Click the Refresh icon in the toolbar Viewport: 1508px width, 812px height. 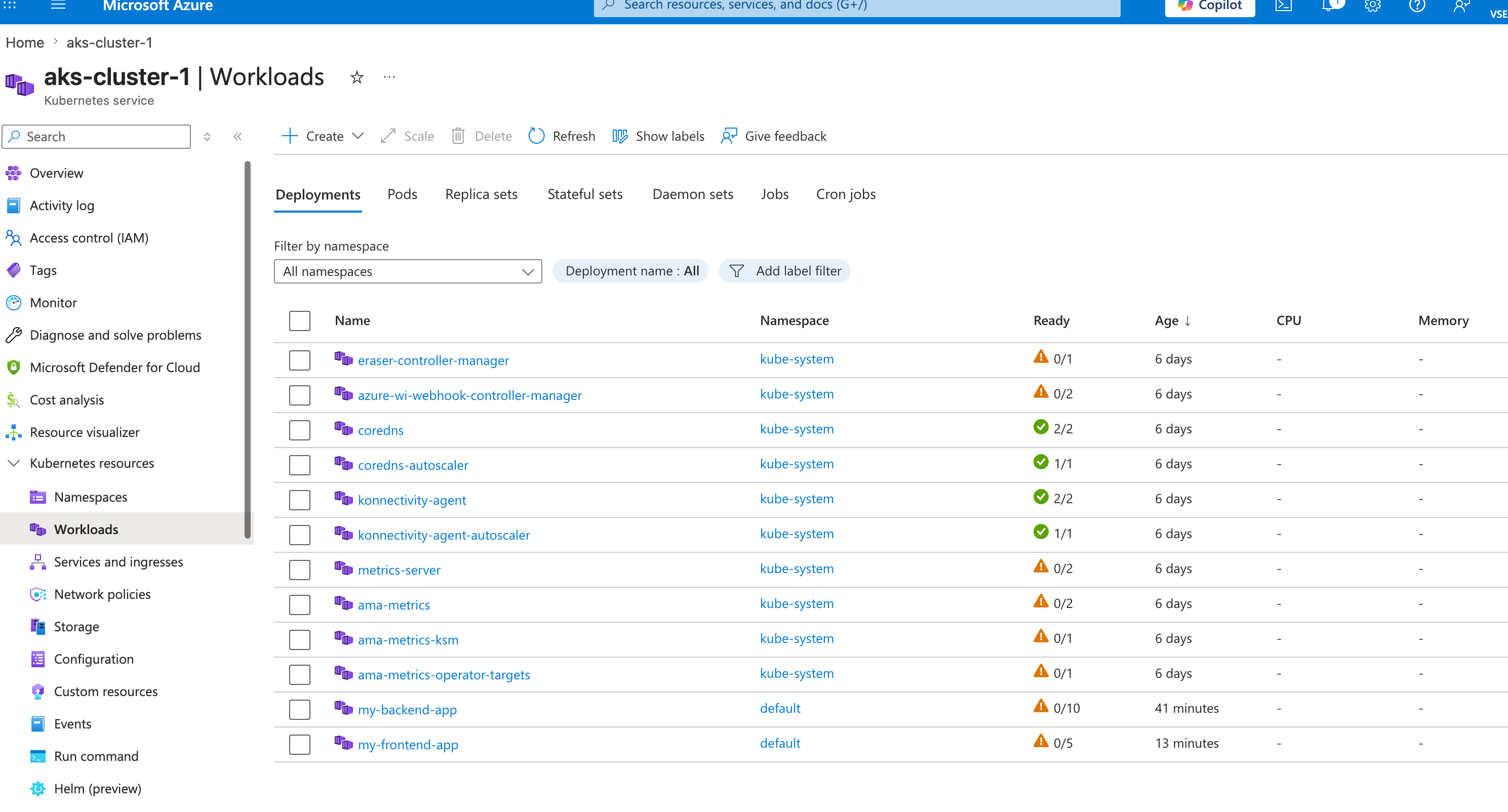pos(536,136)
